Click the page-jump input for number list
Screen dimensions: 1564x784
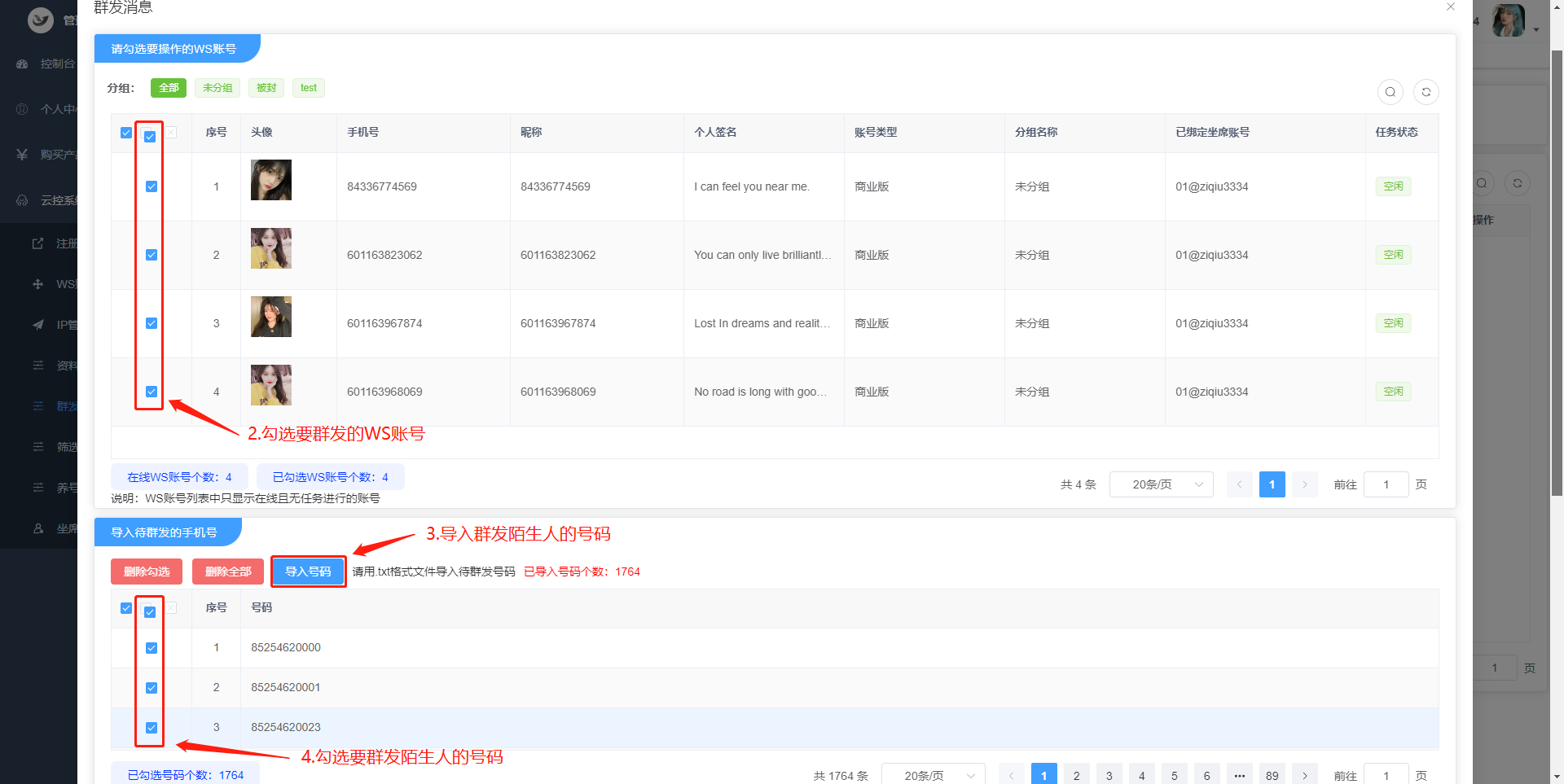coord(1386,775)
